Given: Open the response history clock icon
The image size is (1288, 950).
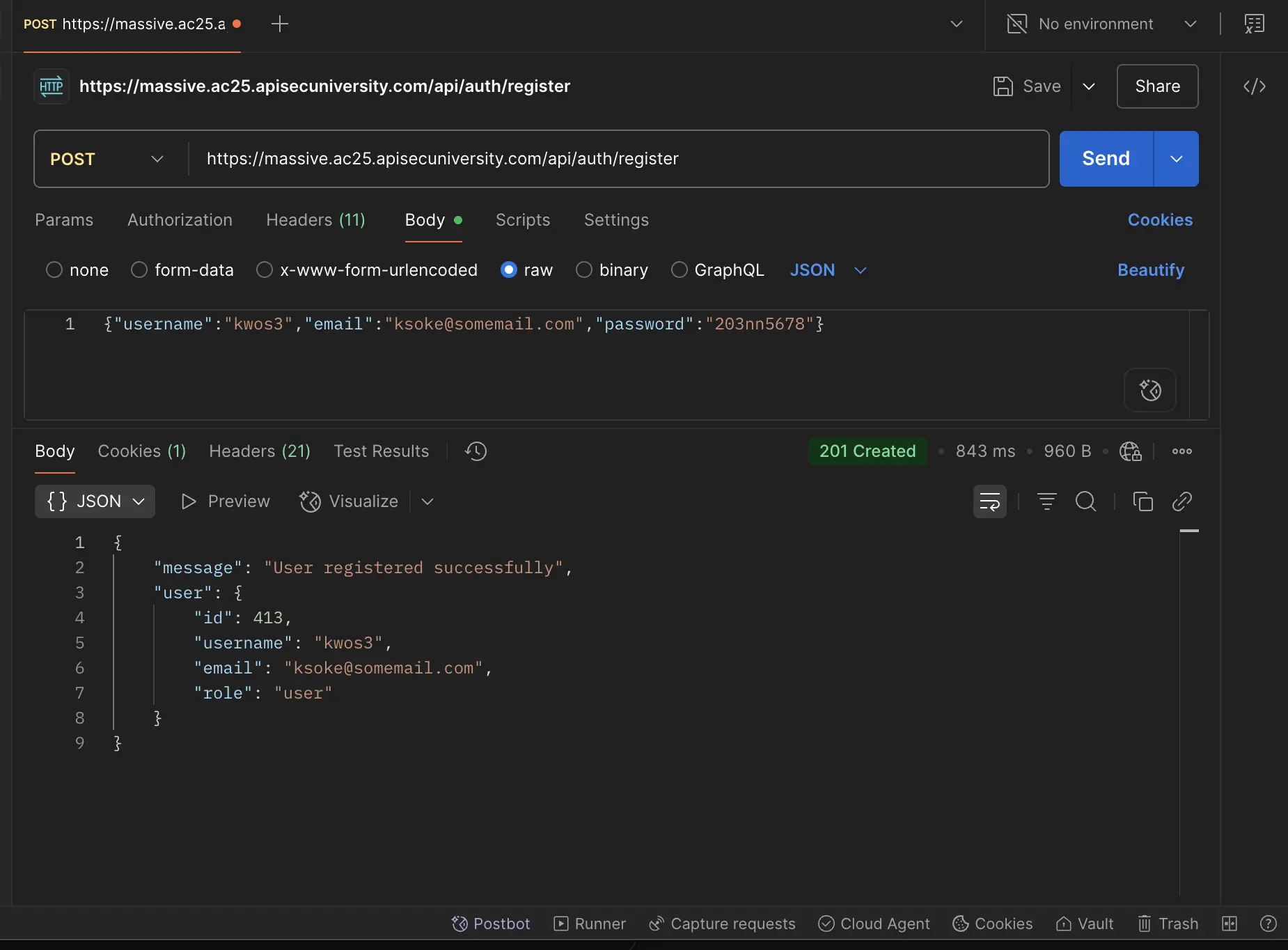Looking at the screenshot, I should 476,451.
